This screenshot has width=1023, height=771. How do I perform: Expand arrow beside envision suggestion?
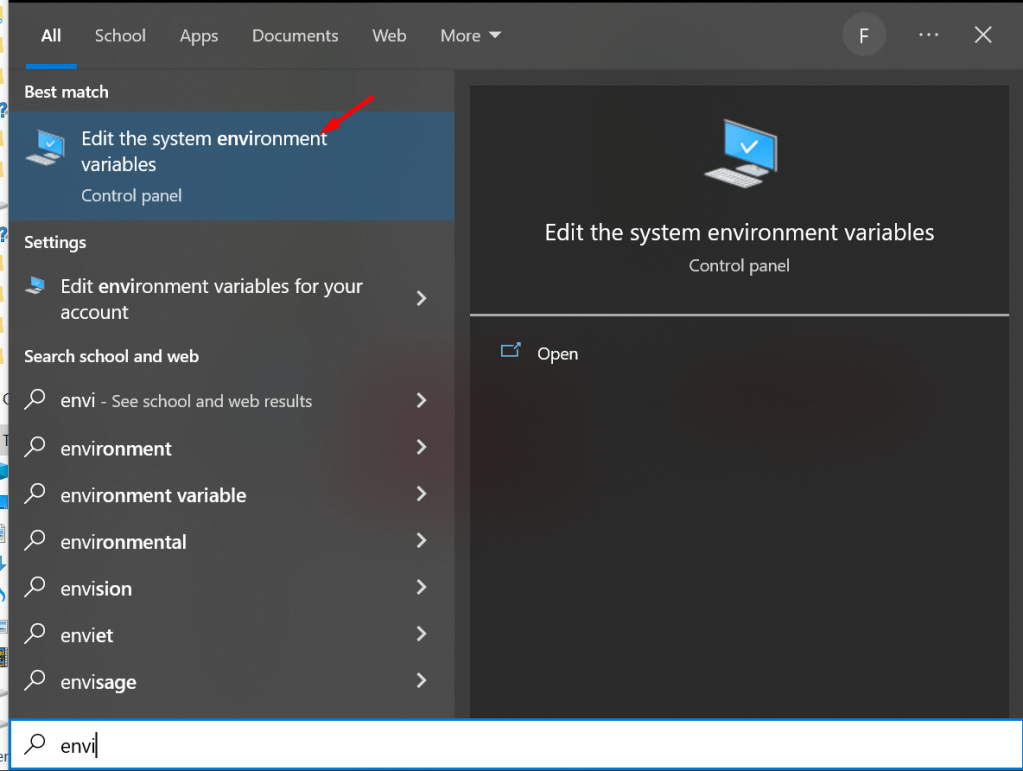(421, 587)
